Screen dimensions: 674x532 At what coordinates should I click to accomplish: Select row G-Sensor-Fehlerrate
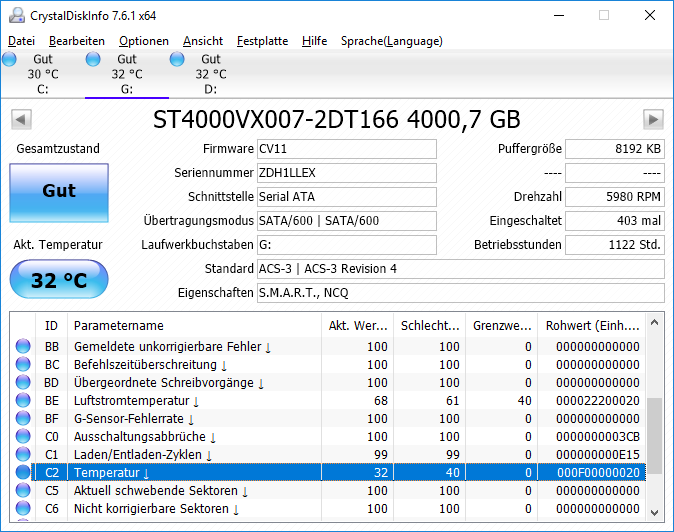click(328, 419)
